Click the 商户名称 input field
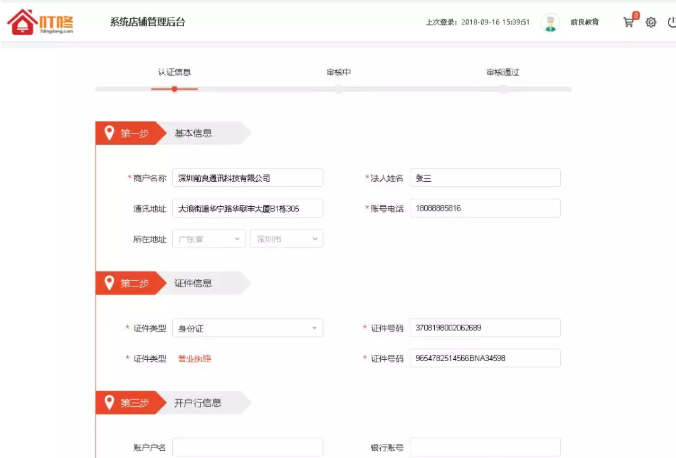This screenshot has height=458, width=676. point(247,178)
